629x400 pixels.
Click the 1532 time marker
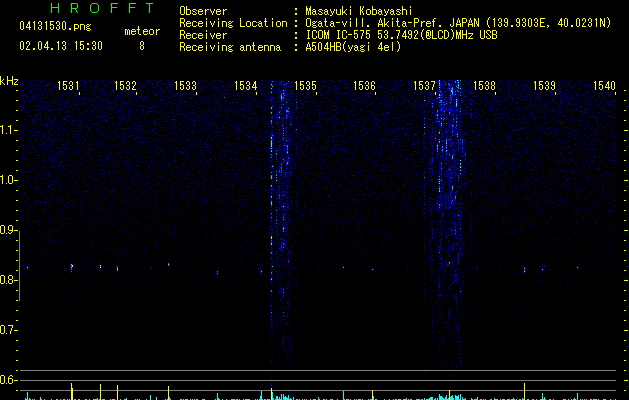tap(126, 86)
